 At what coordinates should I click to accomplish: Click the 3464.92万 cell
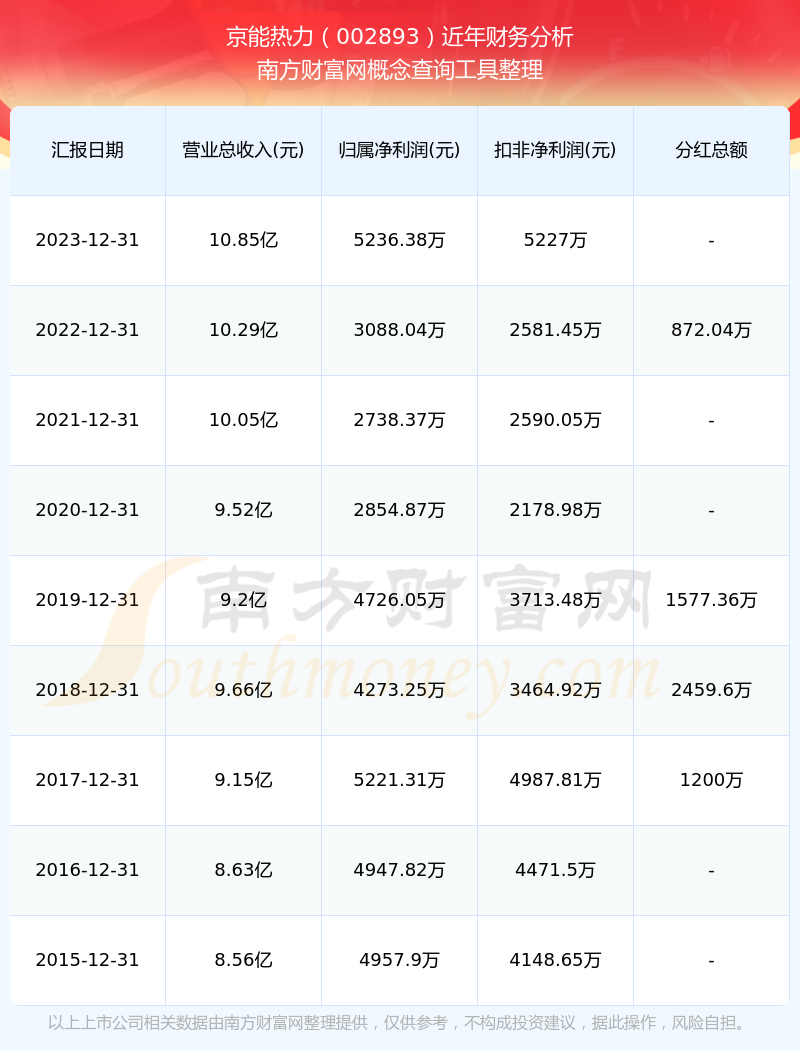coord(556,690)
